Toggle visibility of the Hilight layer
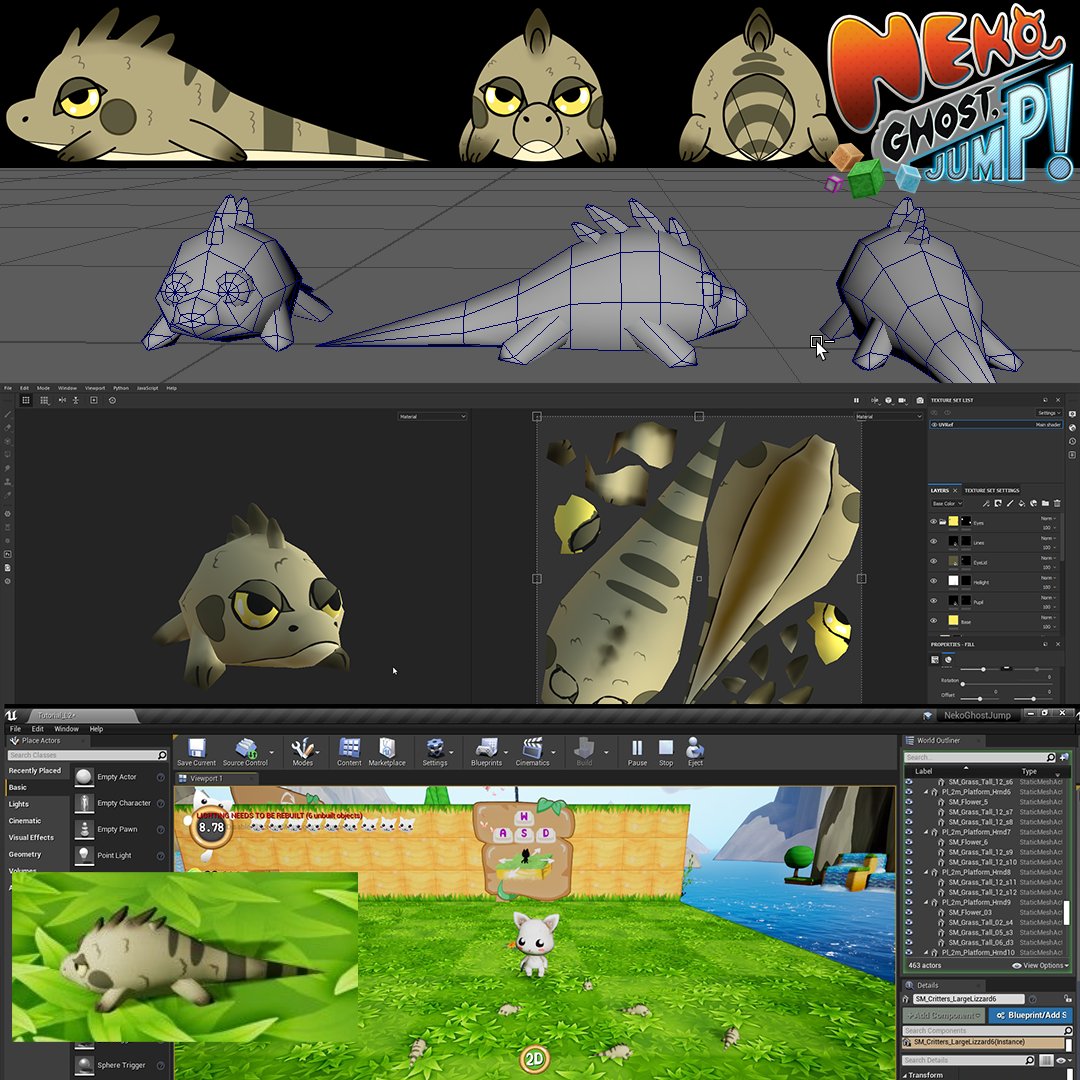 tap(933, 581)
